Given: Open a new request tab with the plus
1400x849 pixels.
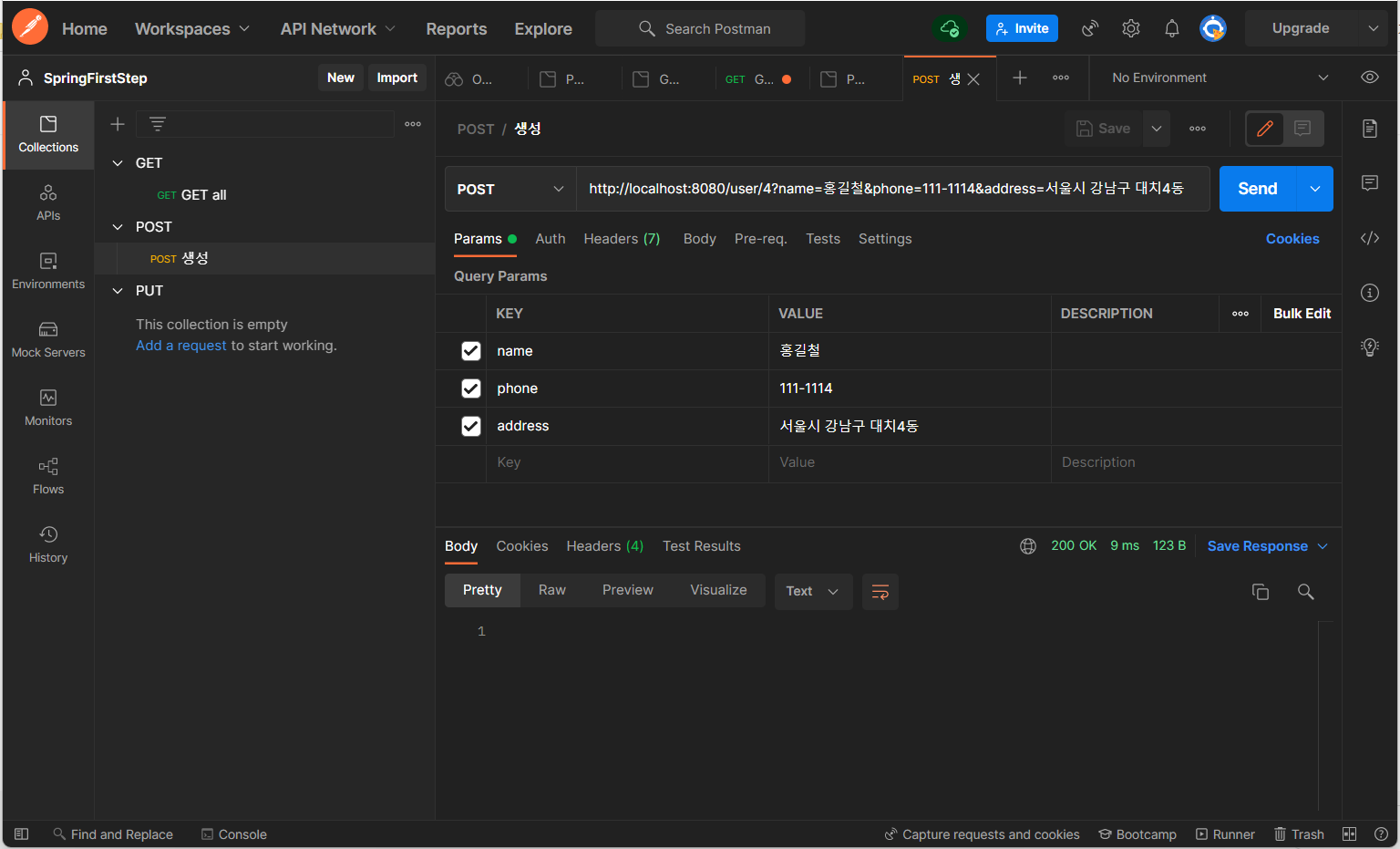Looking at the screenshot, I should tap(1020, 78).
